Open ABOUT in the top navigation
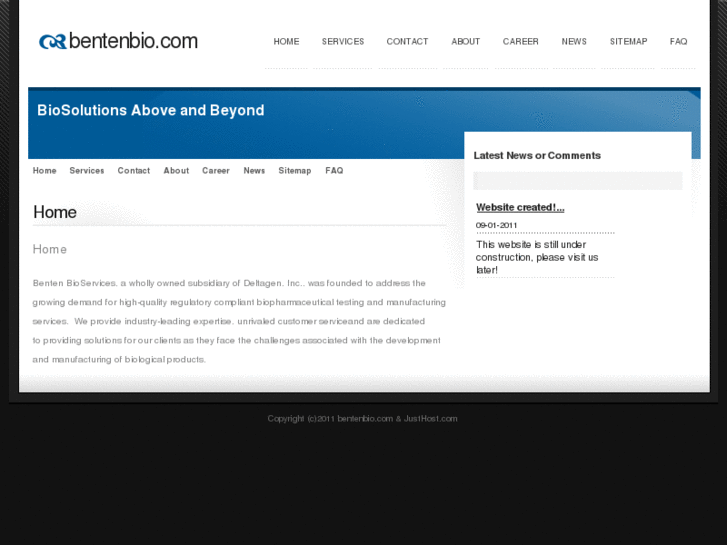Screen dimensions: 727x545 point(466,42)
